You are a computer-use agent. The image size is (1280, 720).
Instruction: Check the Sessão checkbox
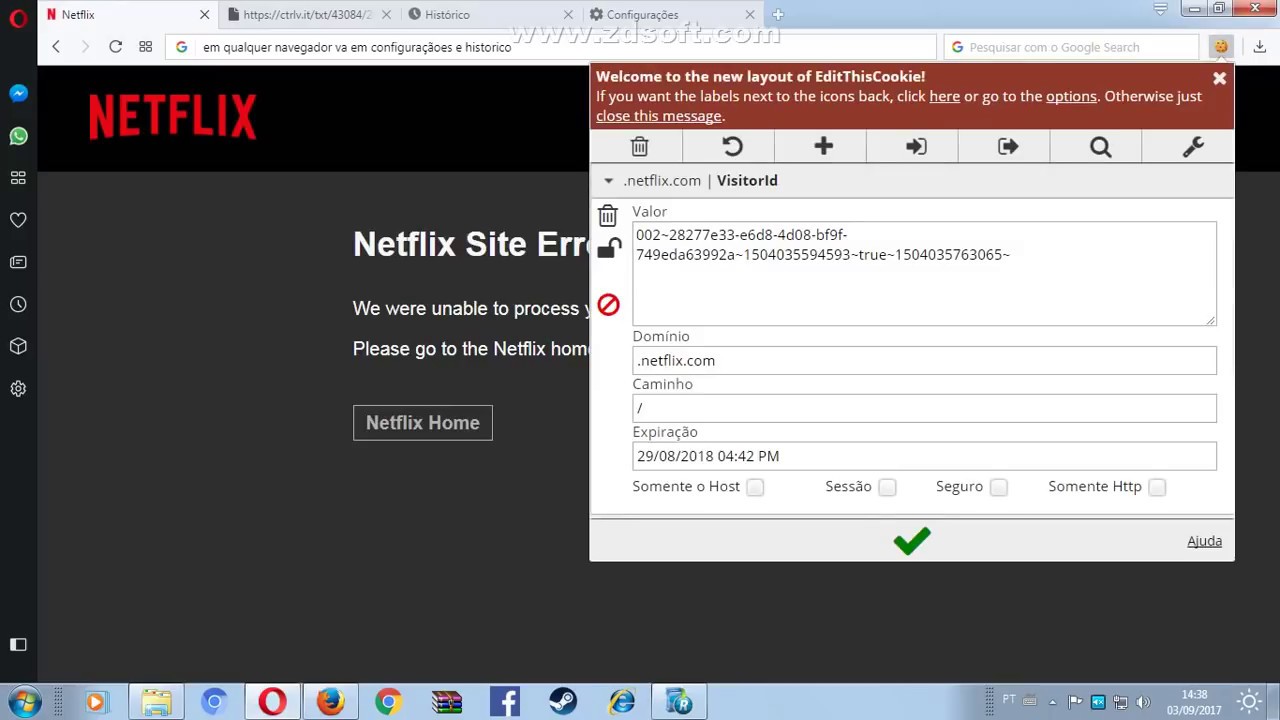(x=887, y=487)
